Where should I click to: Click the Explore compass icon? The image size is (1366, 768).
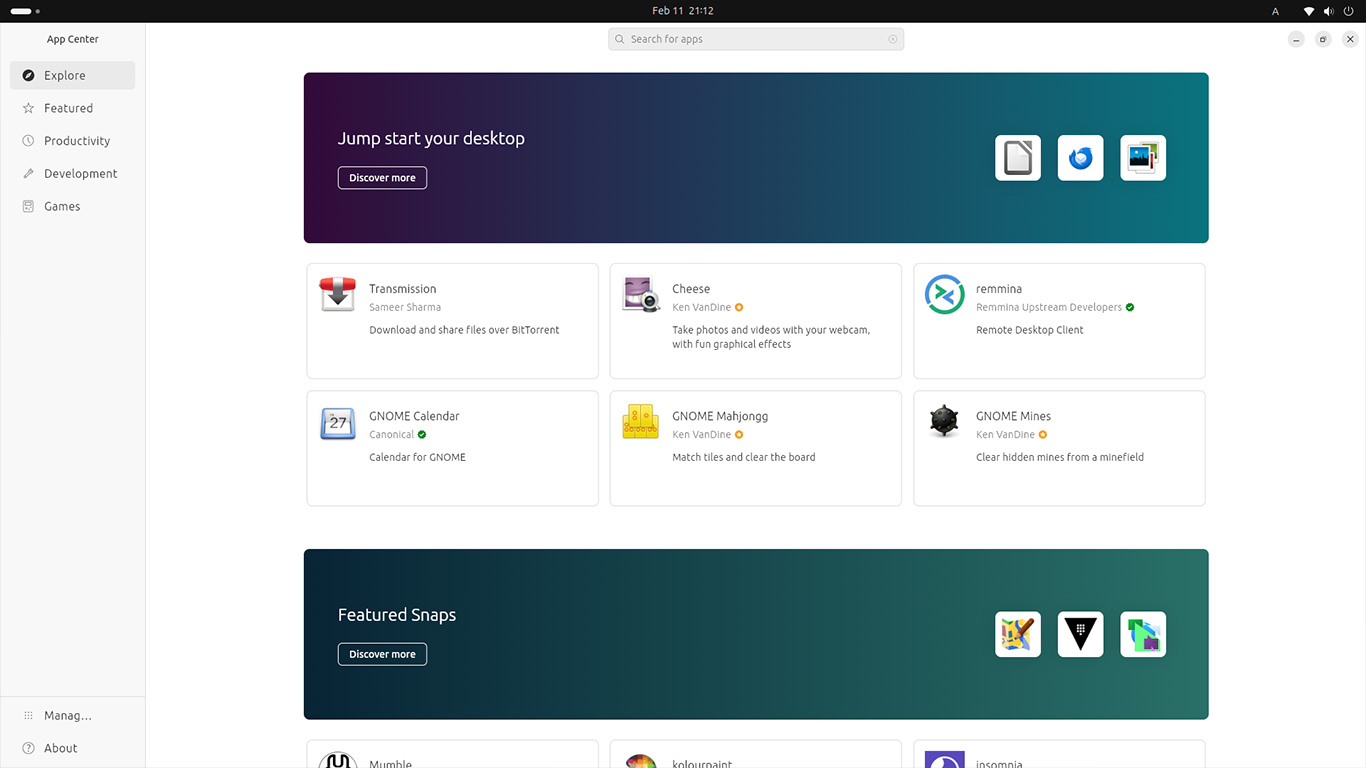pos(28,75)
